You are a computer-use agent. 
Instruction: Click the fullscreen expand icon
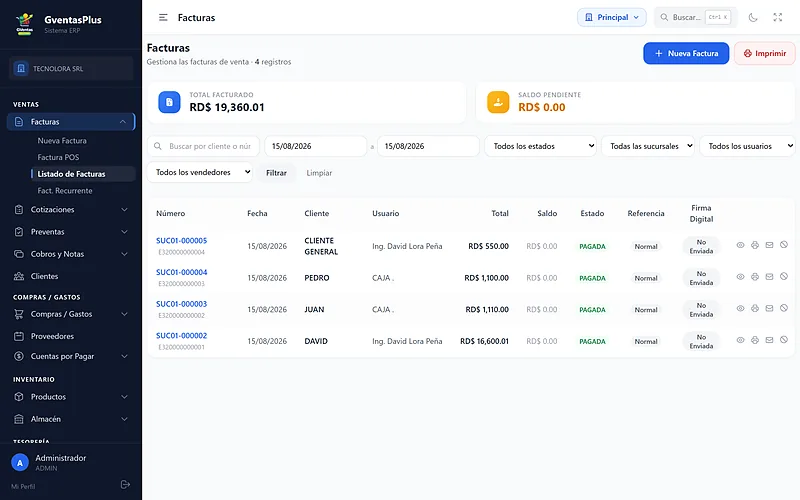pyautogui.click(x=778, y=17)
